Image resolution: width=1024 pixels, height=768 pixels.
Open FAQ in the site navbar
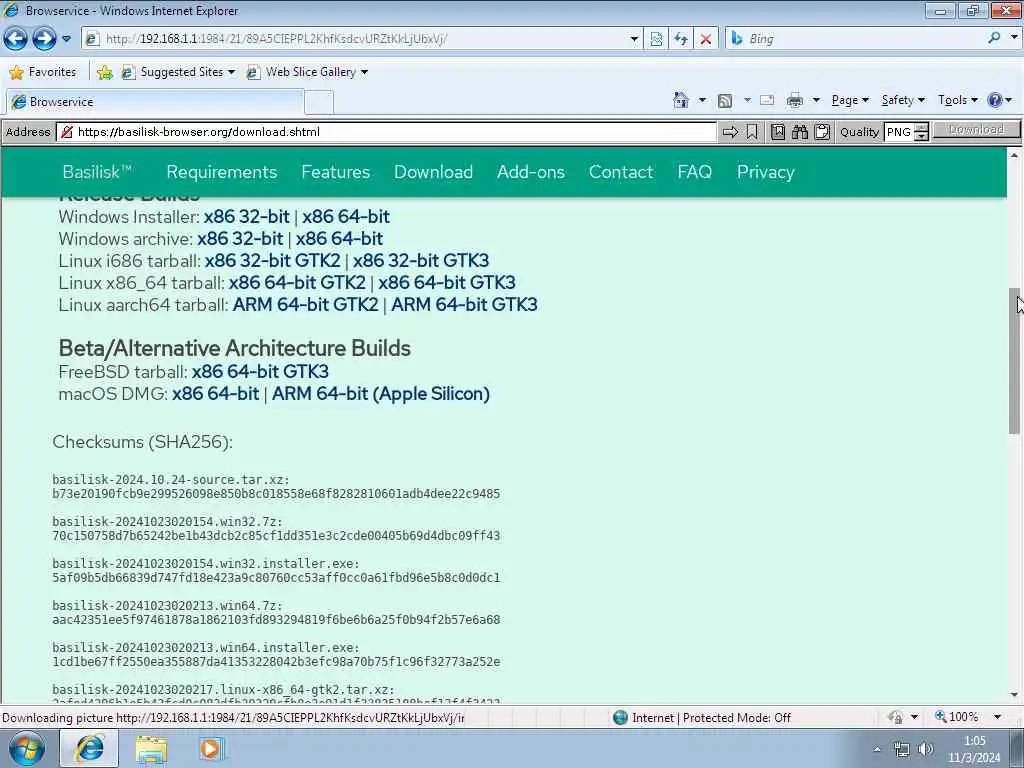click(x=694, y=172)
